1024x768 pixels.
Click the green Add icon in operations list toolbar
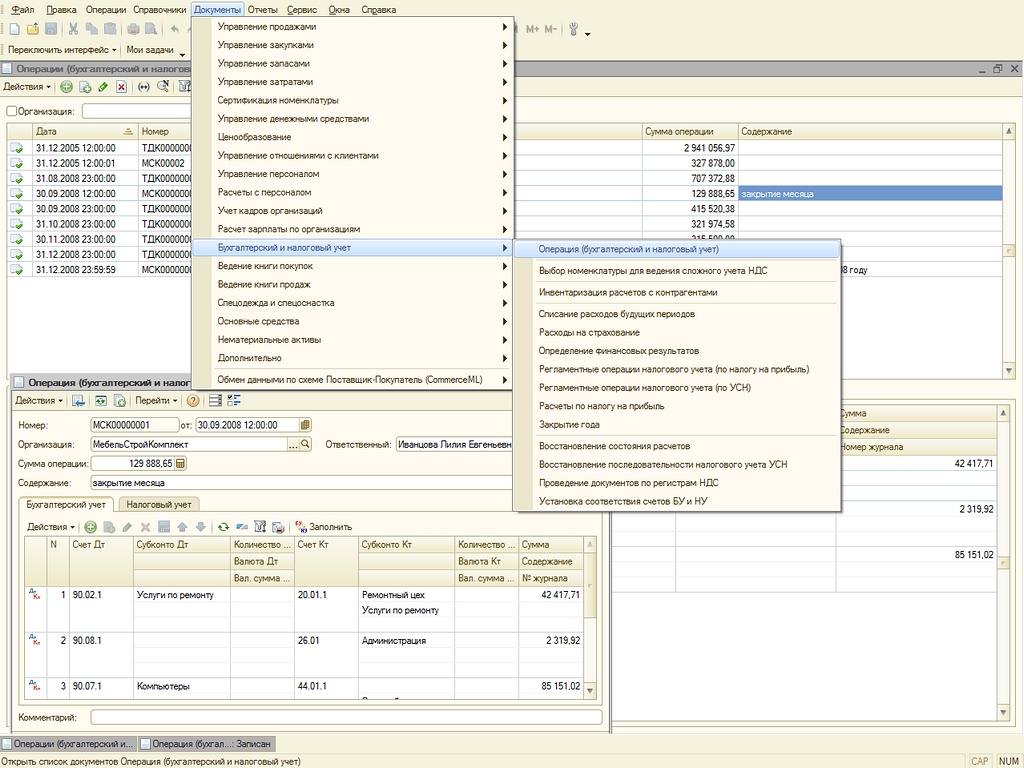pos(66,87)
